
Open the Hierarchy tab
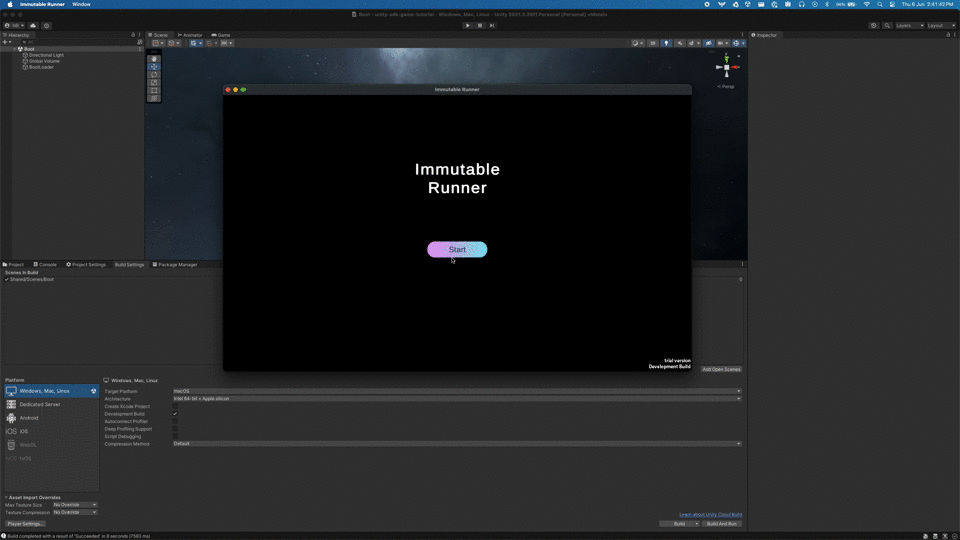(x=16, y=35)
